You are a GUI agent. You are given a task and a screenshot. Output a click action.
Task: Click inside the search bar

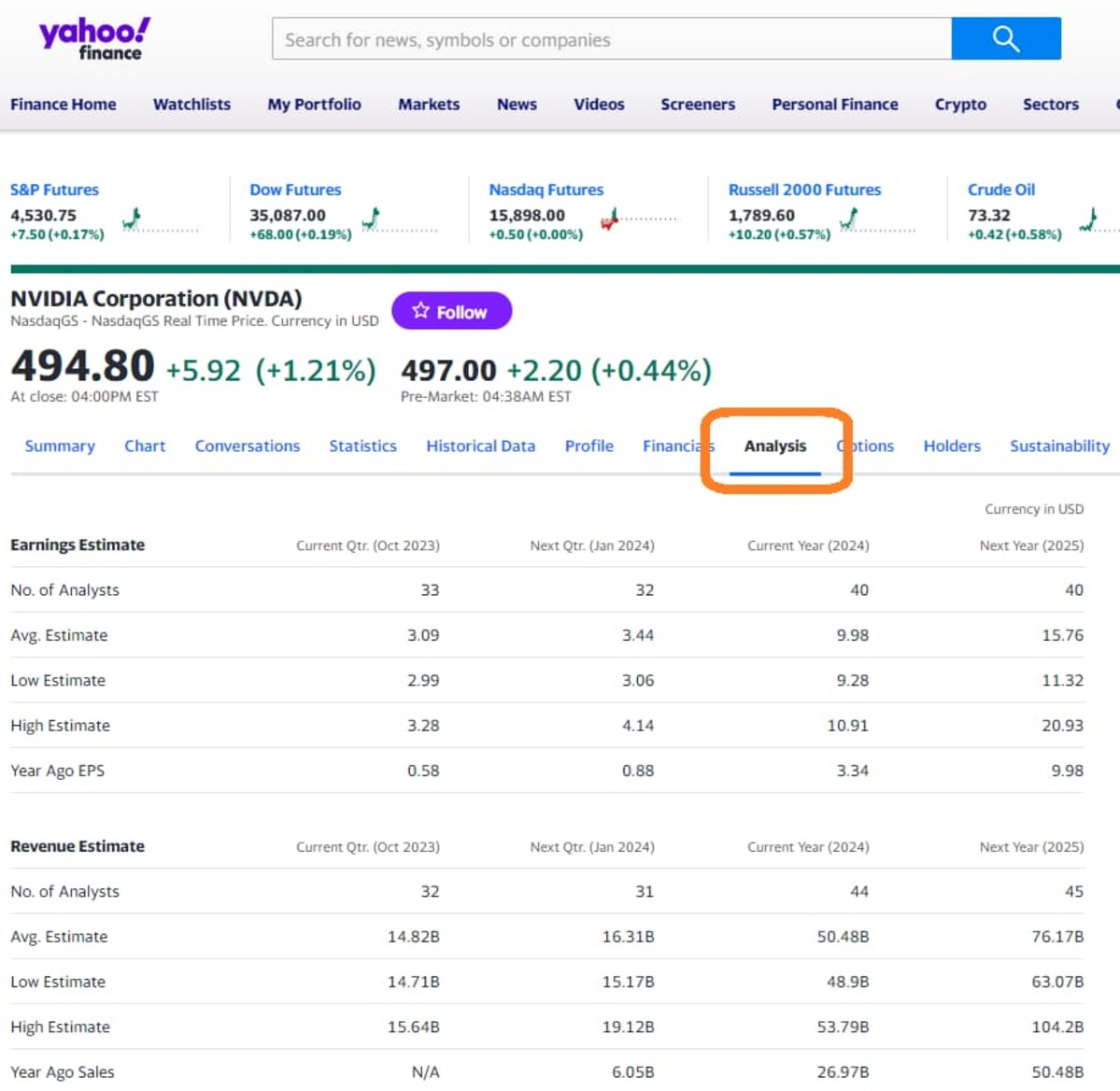tap(607, 38)
